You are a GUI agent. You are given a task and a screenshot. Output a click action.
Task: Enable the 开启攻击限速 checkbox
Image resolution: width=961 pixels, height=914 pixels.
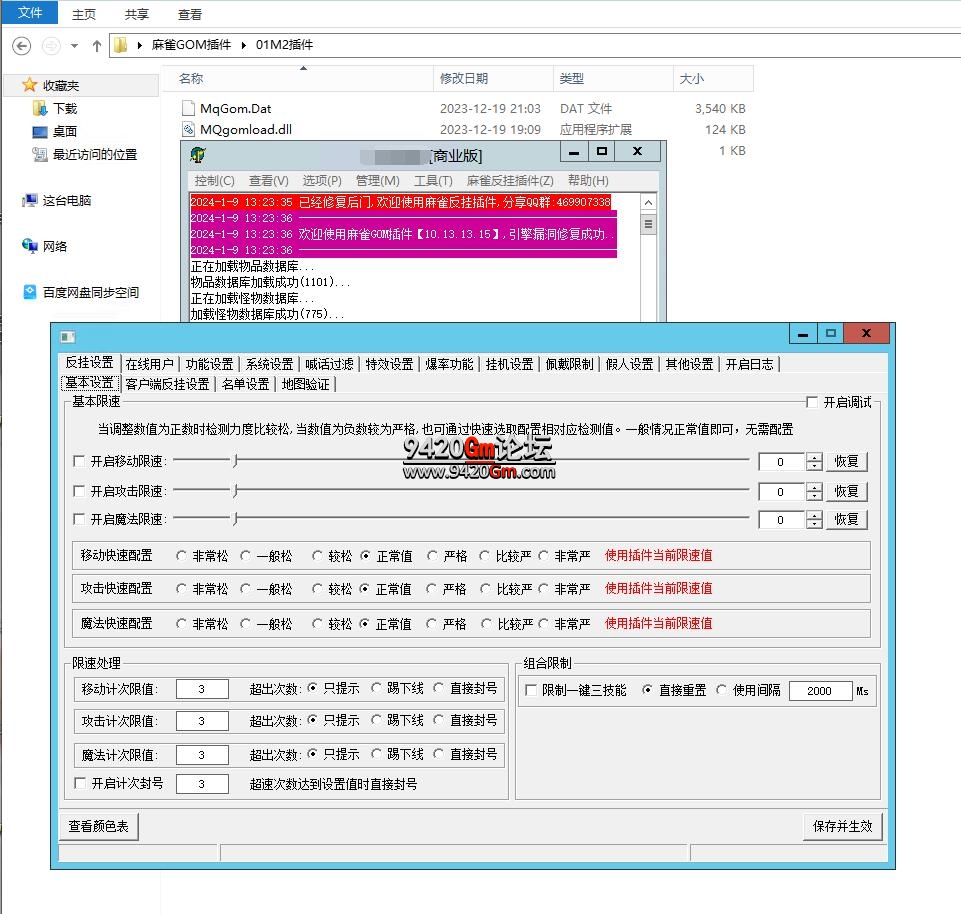coord(78,491)
